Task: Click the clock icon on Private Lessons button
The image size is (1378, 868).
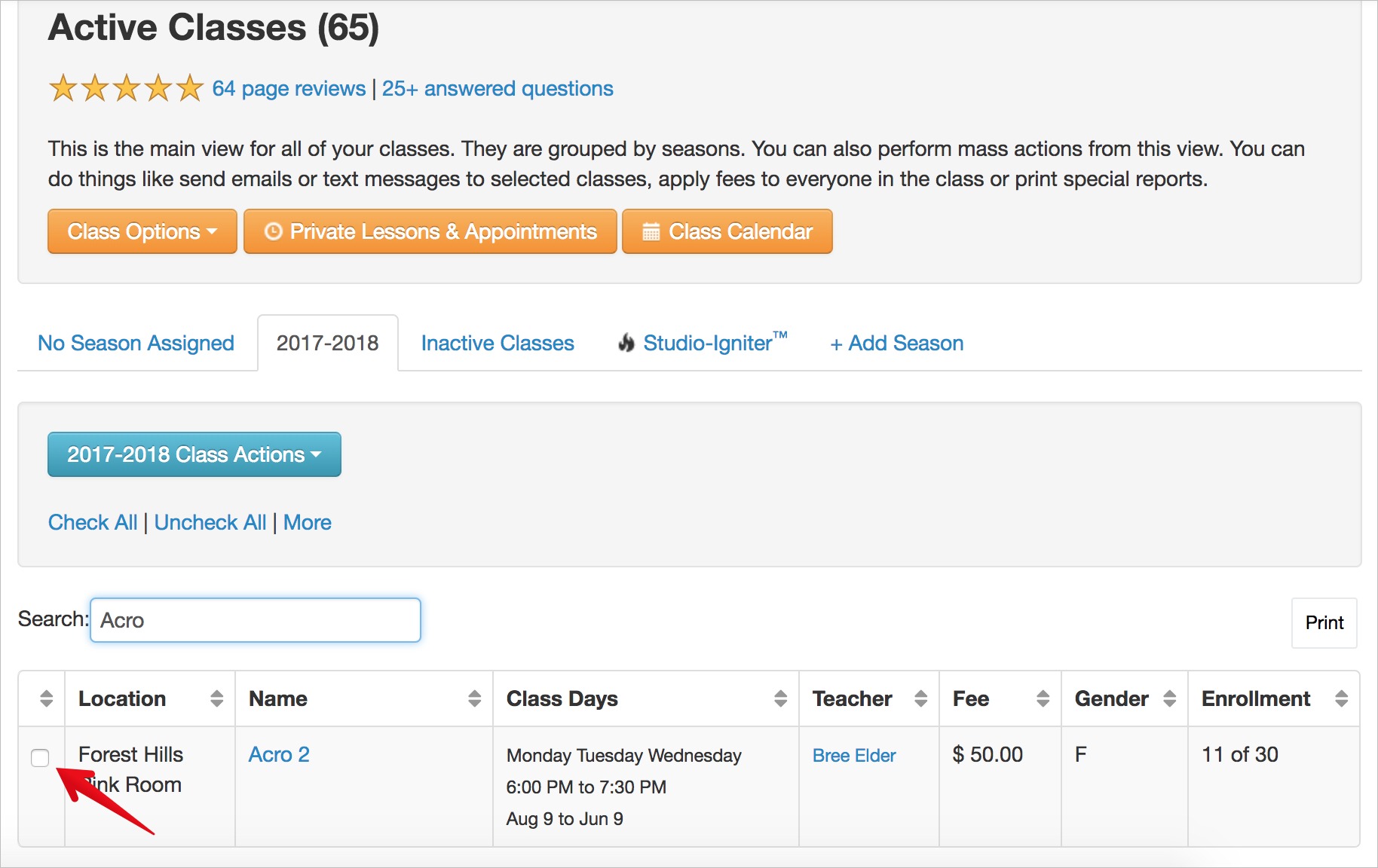Action: coord(274,231)
